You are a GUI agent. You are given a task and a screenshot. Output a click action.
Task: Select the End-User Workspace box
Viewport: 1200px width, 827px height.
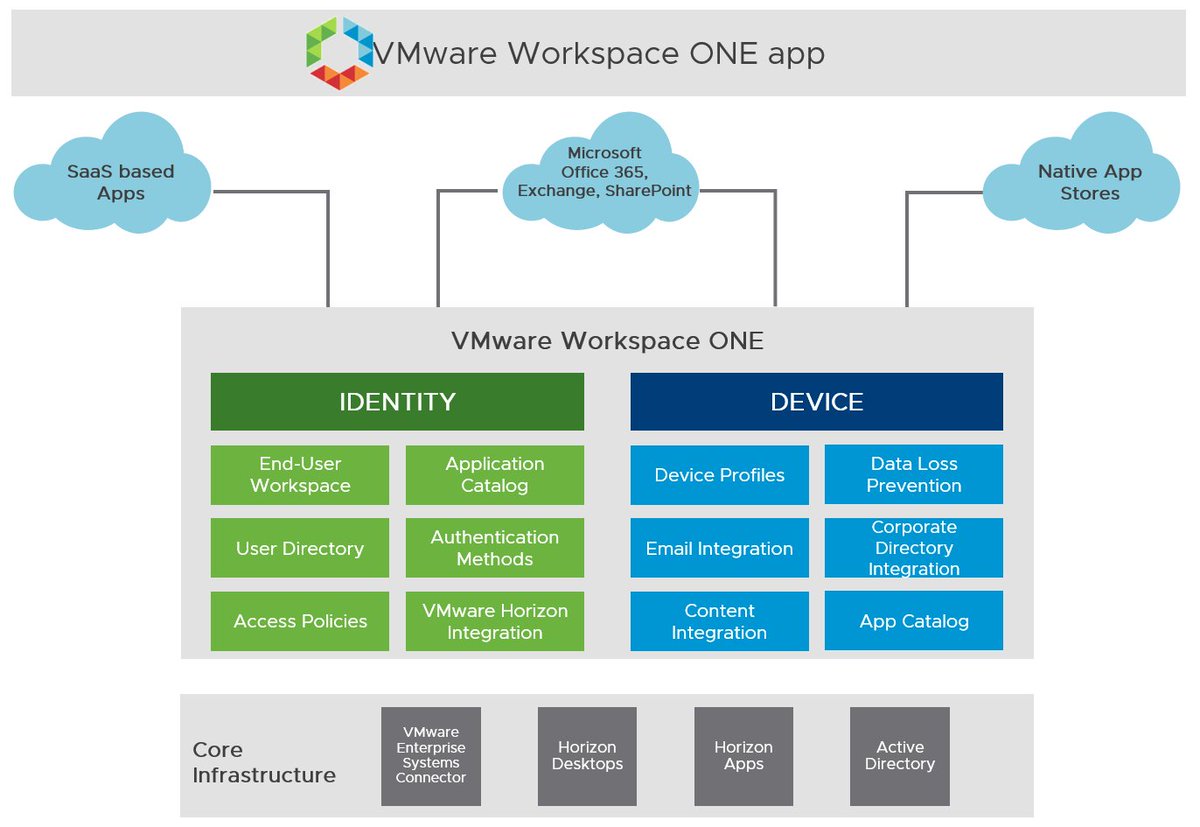pos(300,475)
